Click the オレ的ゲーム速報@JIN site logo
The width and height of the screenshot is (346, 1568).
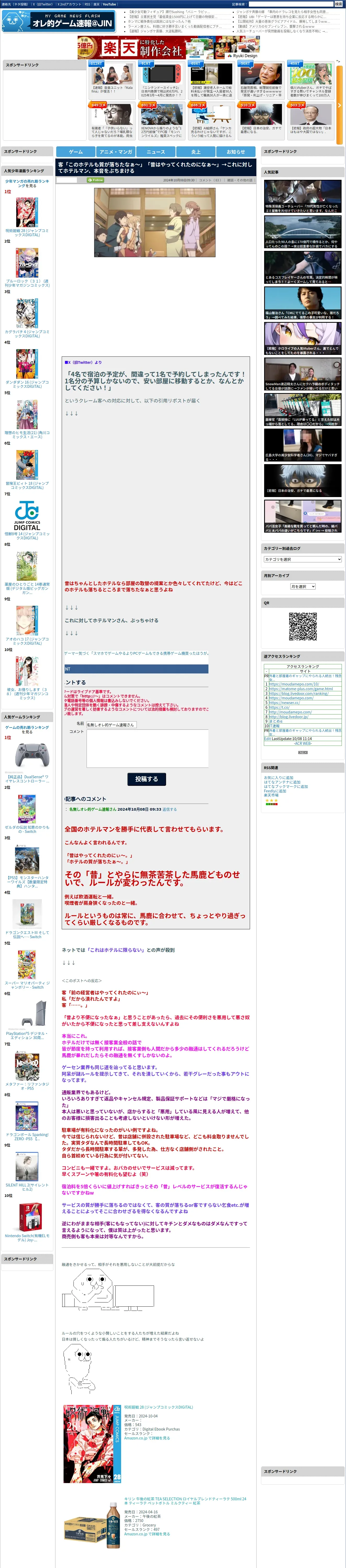(59, 21)
